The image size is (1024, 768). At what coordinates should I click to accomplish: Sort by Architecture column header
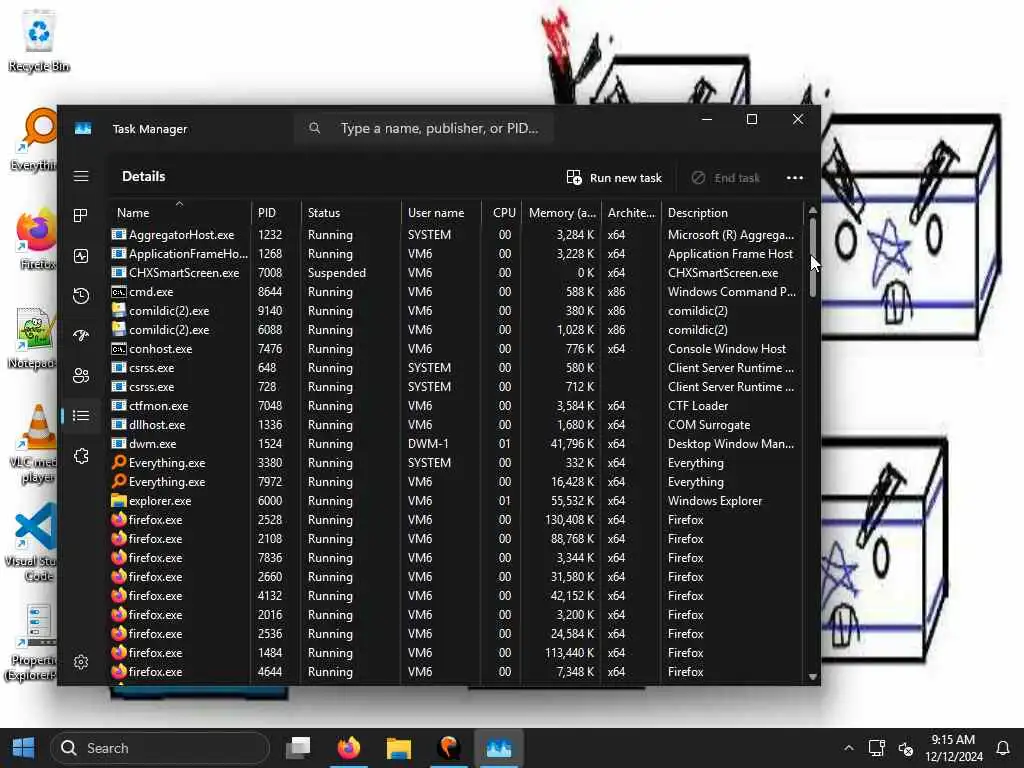[630, 213]
